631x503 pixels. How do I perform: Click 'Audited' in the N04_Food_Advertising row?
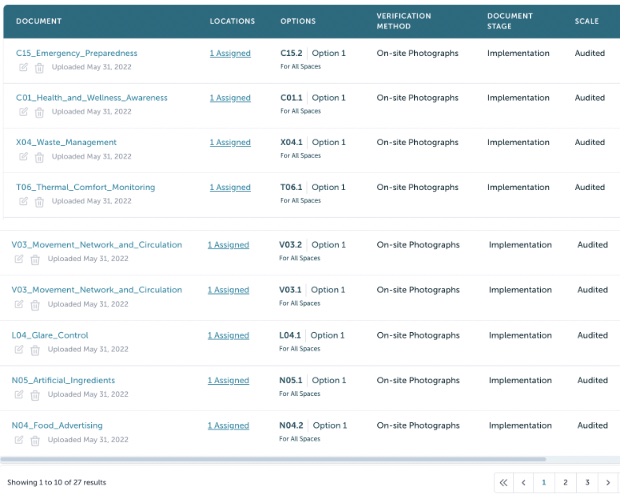592,425
